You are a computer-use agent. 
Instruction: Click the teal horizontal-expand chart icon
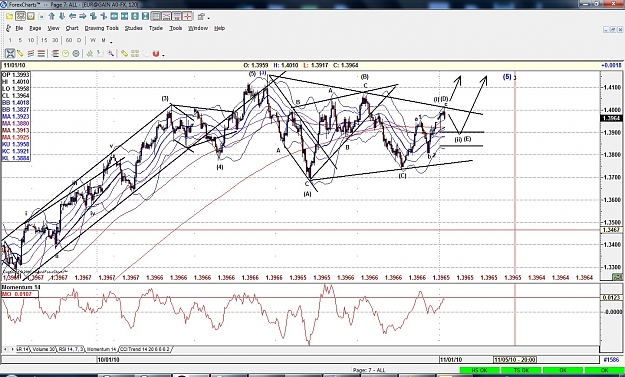click(114, 16)
